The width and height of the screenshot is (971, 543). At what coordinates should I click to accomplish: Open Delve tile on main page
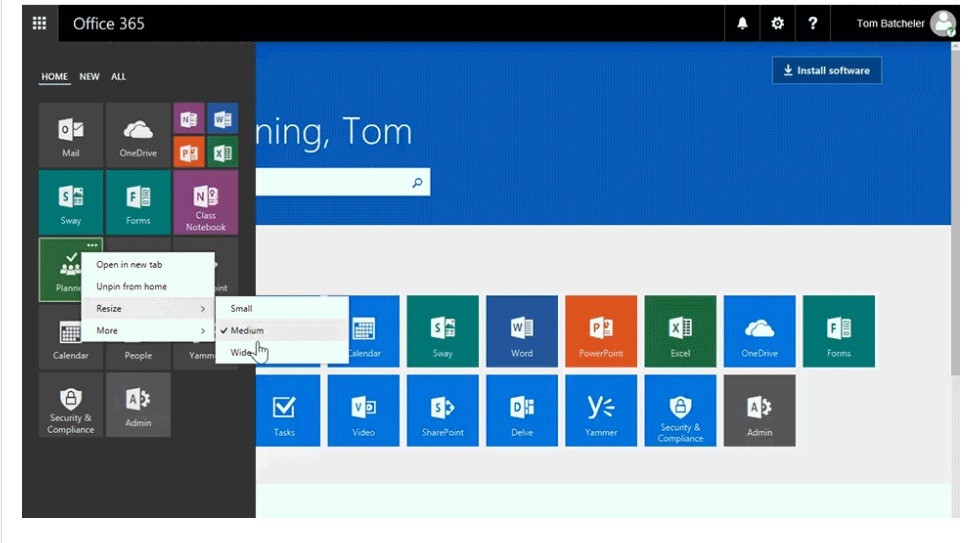(522, 411)
